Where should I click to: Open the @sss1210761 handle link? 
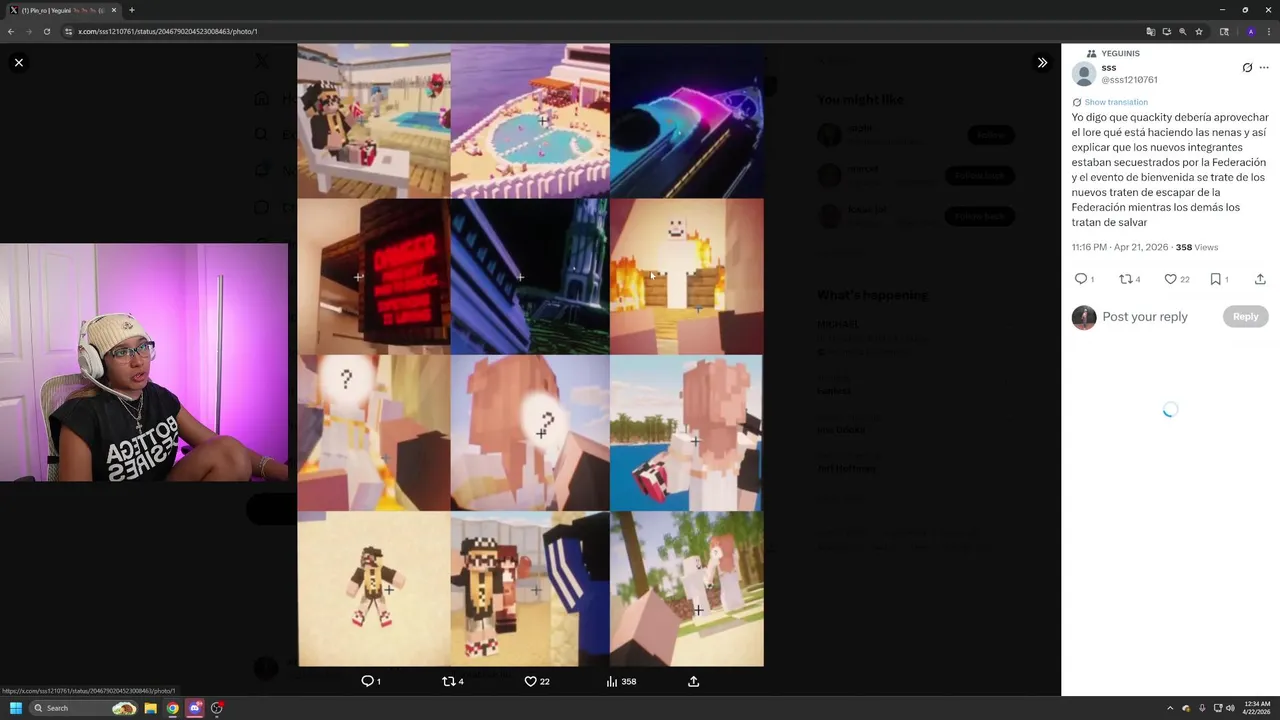click(x=1129, y=80)
